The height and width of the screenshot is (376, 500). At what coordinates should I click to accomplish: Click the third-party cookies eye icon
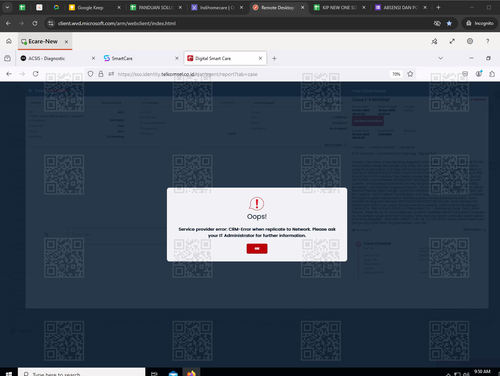pyautogui.click(x=437, y=23)
